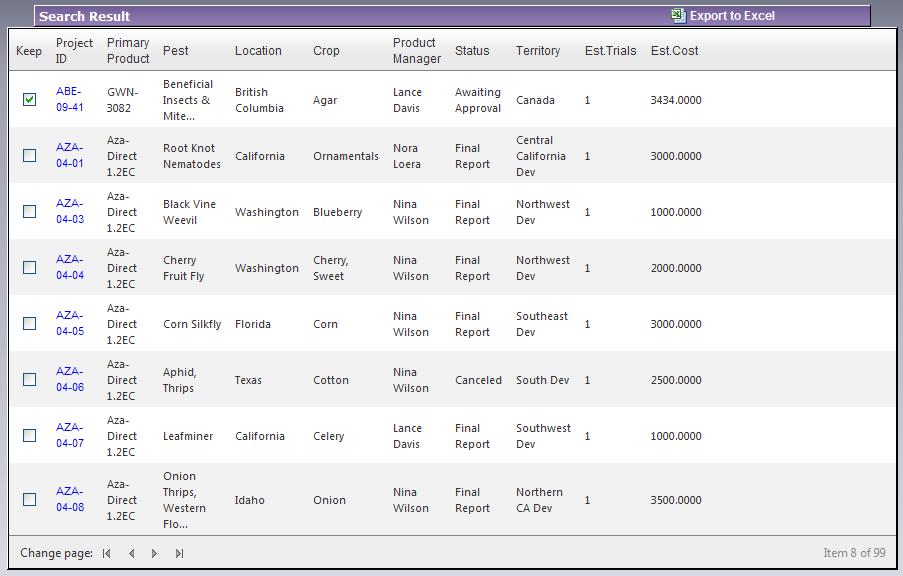This screenshot has width=903, height=576.
Task: Follow the AZA-04-04 project link
Action: point(70,267)
